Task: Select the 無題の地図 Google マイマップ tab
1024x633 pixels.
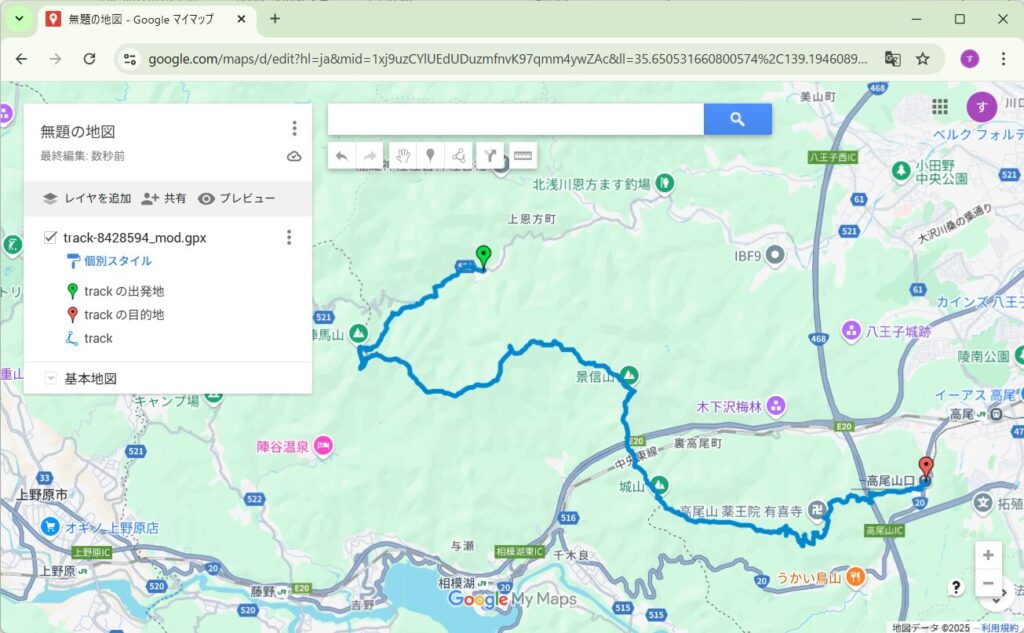Action: coord(146,19)
